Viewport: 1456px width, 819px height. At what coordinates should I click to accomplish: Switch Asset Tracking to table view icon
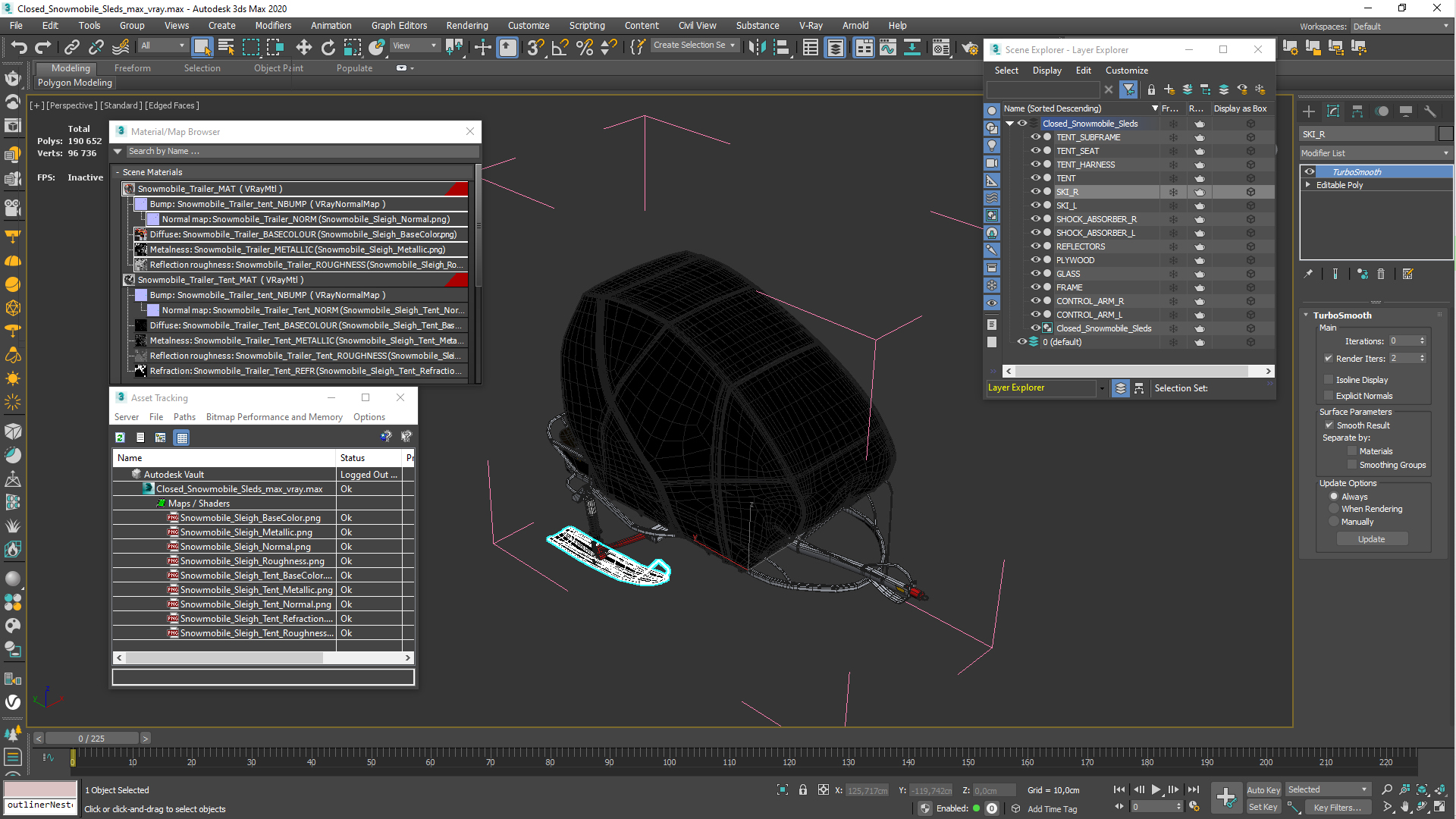click(181, 438)
